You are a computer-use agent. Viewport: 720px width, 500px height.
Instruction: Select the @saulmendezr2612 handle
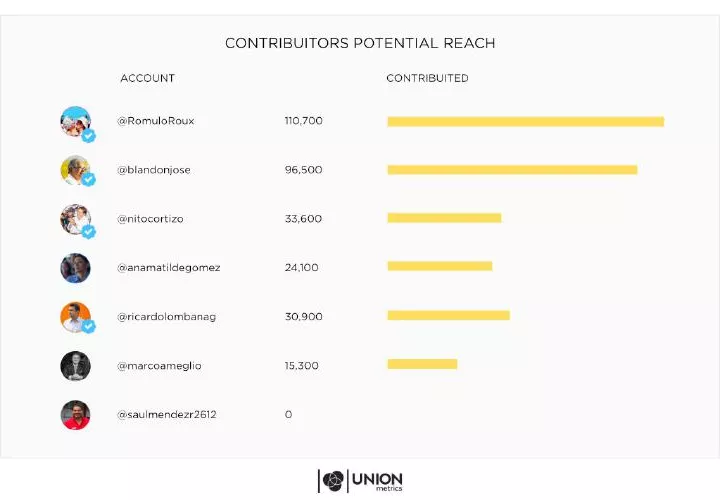[x=167, y=414]
